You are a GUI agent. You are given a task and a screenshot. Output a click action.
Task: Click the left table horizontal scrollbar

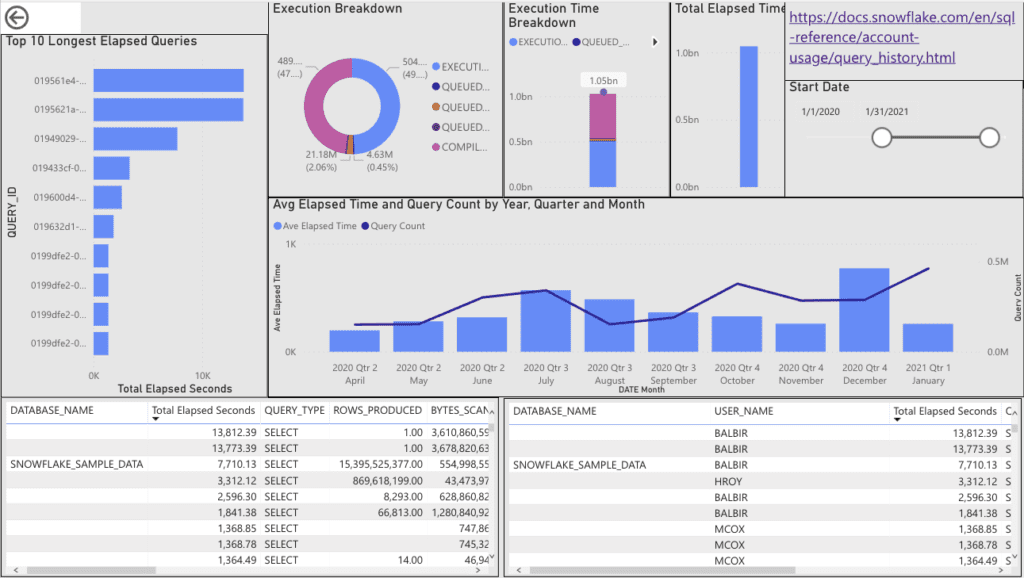point(91,570)
